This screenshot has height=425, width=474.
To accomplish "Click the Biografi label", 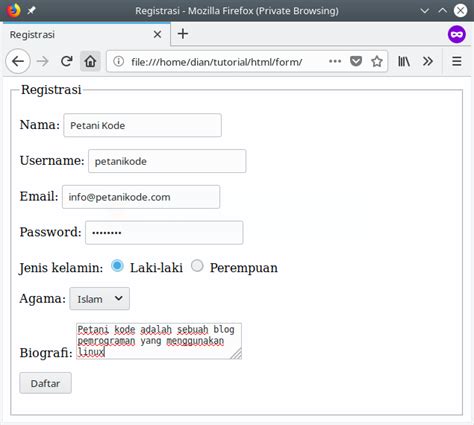I will [x=46, y=353].
